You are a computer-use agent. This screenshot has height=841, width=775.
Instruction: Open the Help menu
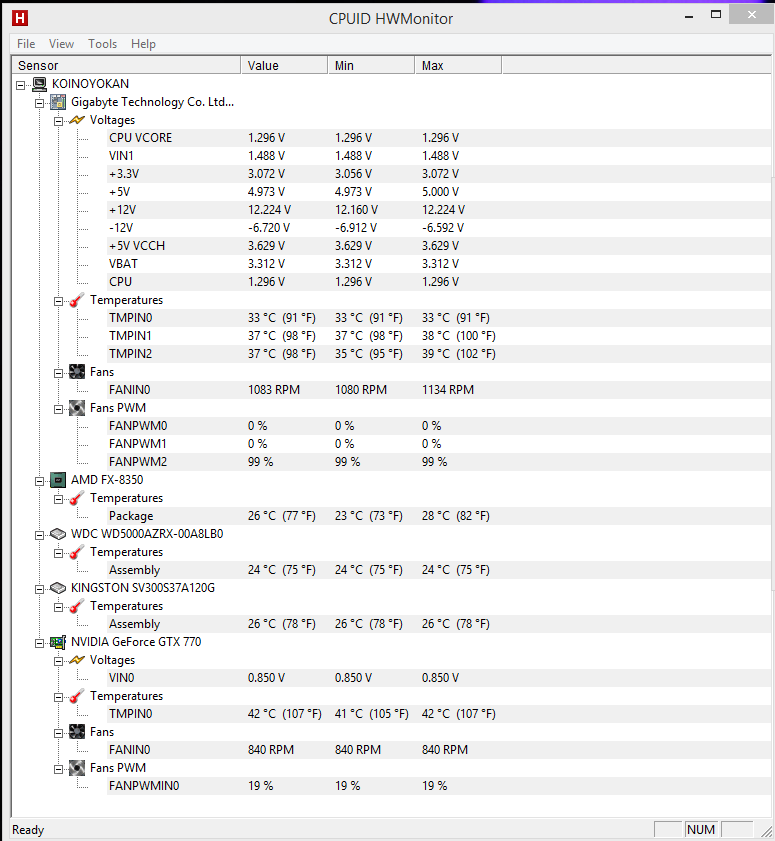point(143,44)
